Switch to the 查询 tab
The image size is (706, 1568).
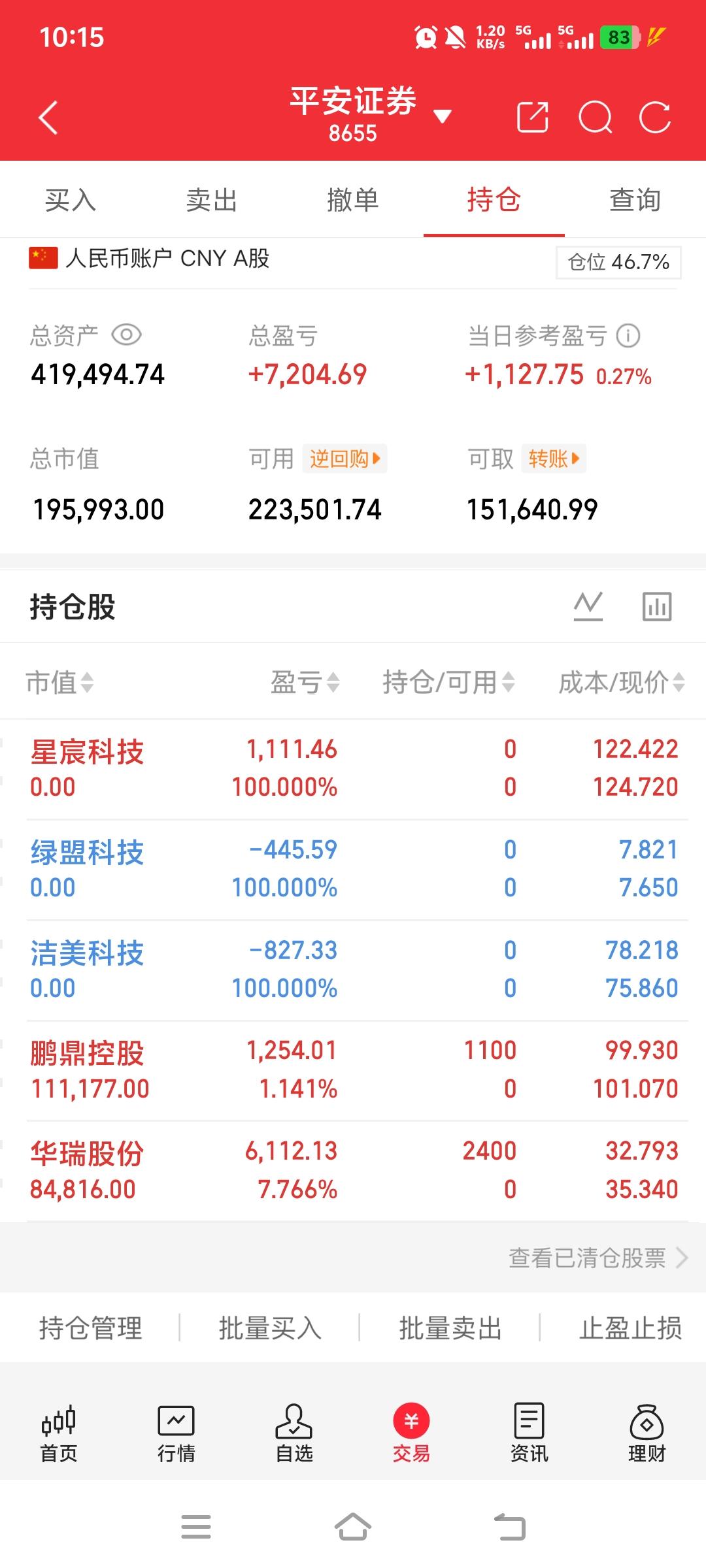tap(635, 200)
